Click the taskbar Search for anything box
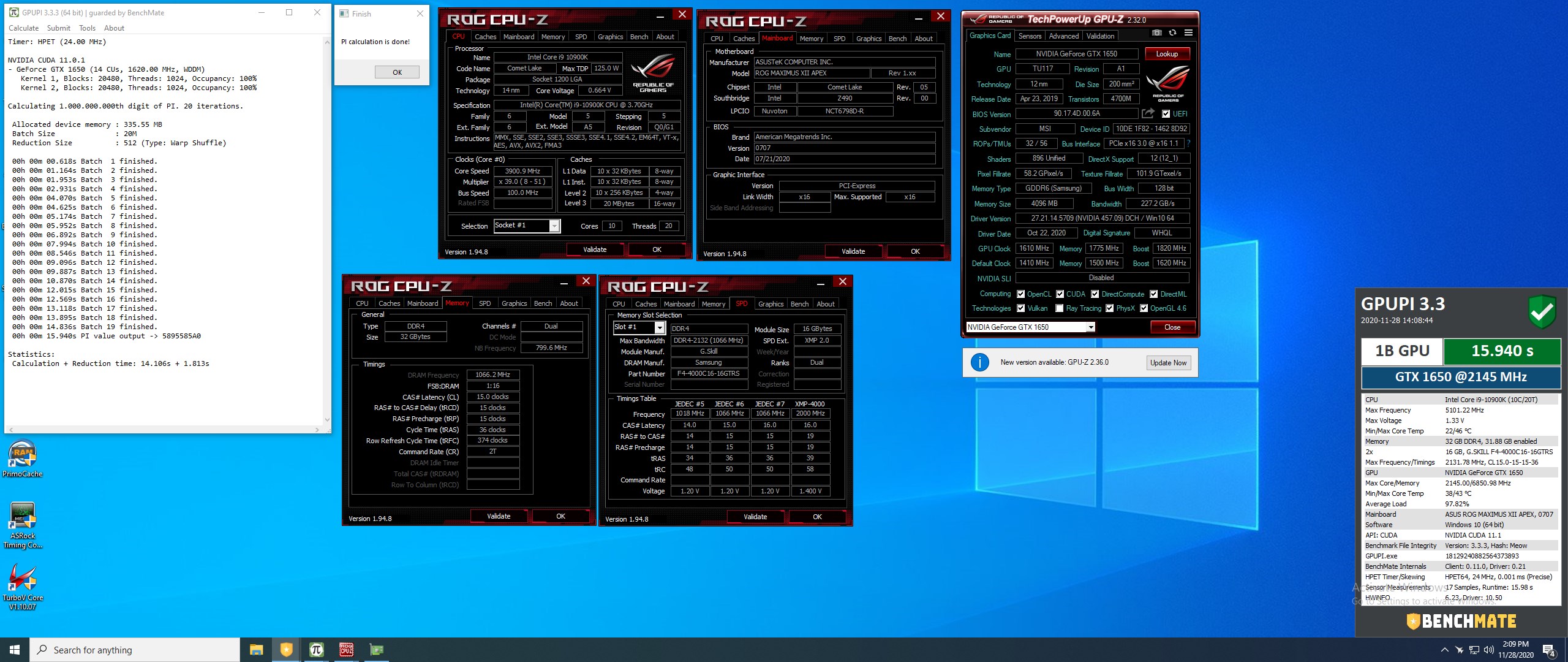The height and width of the screenshot is (662, 1568). (135, 650)
